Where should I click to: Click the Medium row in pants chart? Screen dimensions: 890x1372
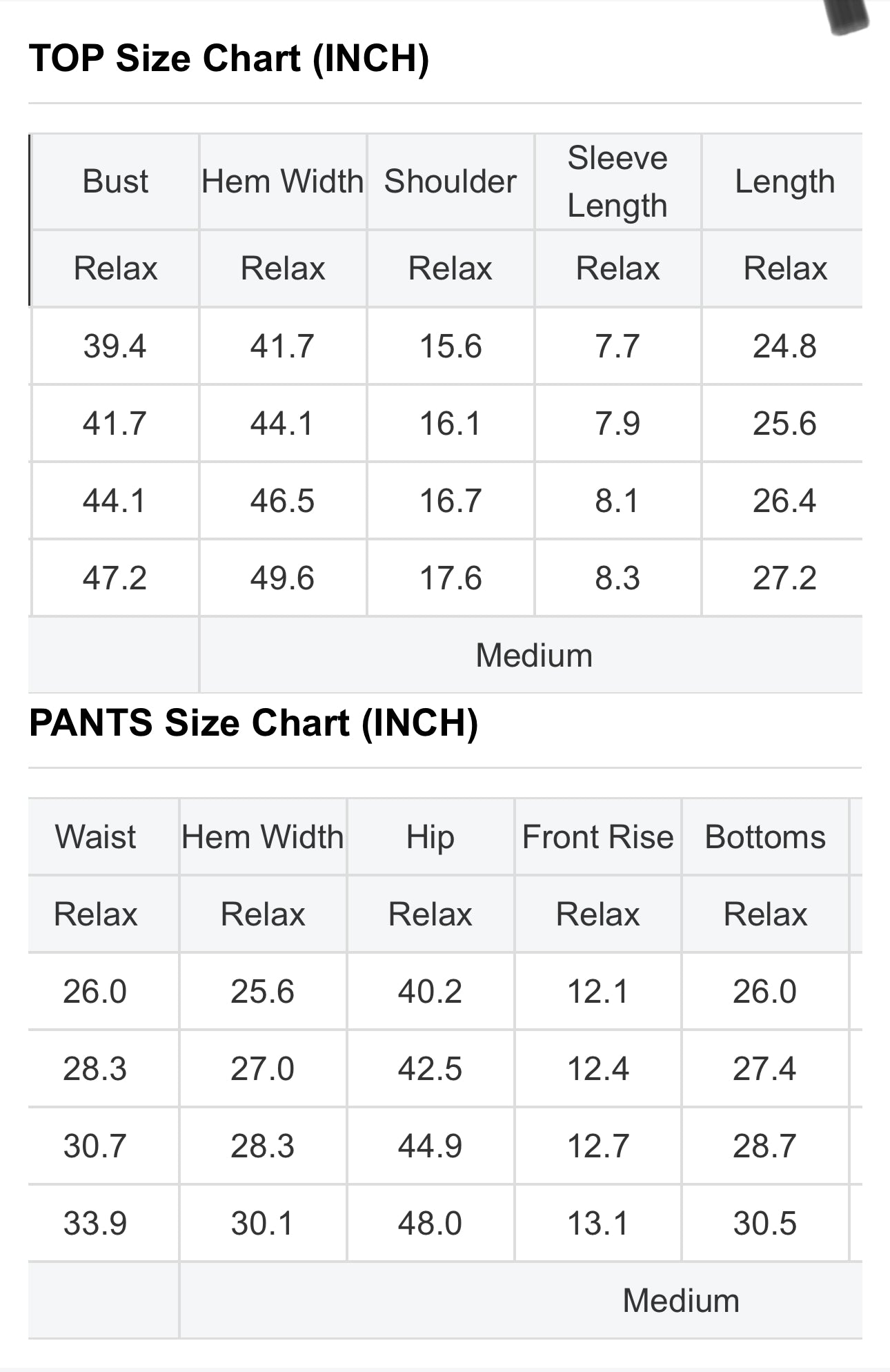680,1300
